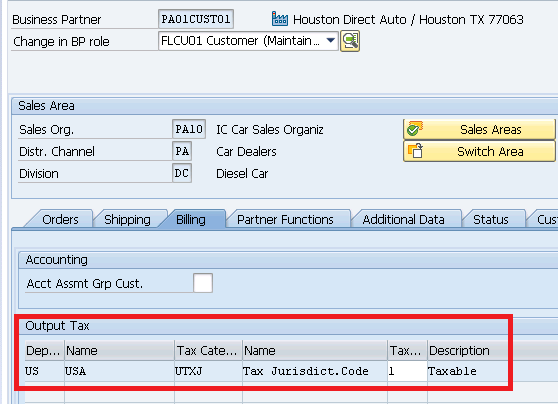Click the Sales Areas checkmark icon
The image size is (558, 404).
tap(414, 129)
